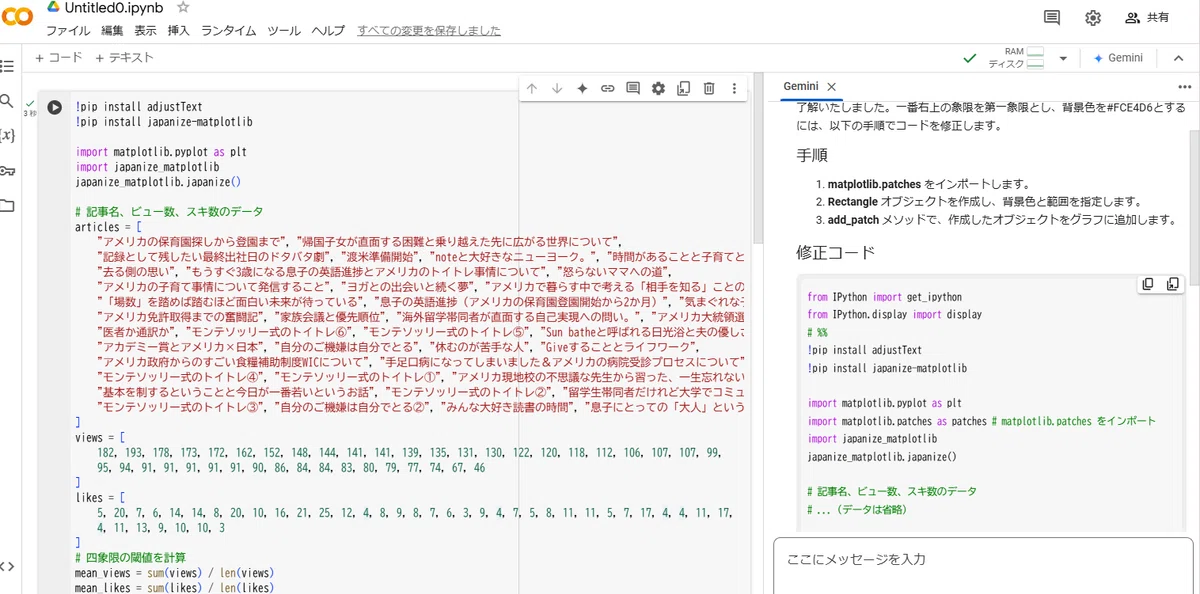Screen dimensions: 1200x594
Task: Open the table of contents sidebar
Action: point(8,67)
